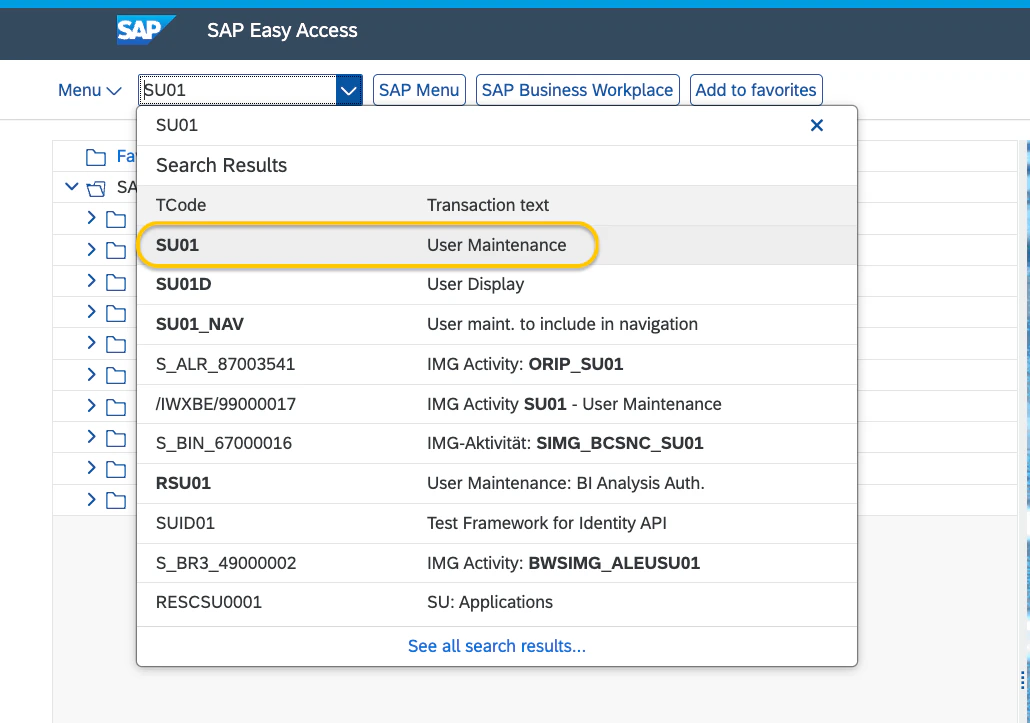Expand the first subfolder in tree
Image resolution: width=1030 pixels, height=723 pixels.
tap(91, 218)
